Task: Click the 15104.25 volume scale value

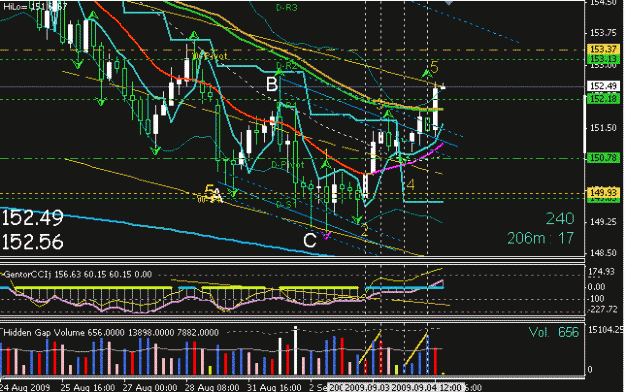Action: pyautogui.click(x=606, y=329)
